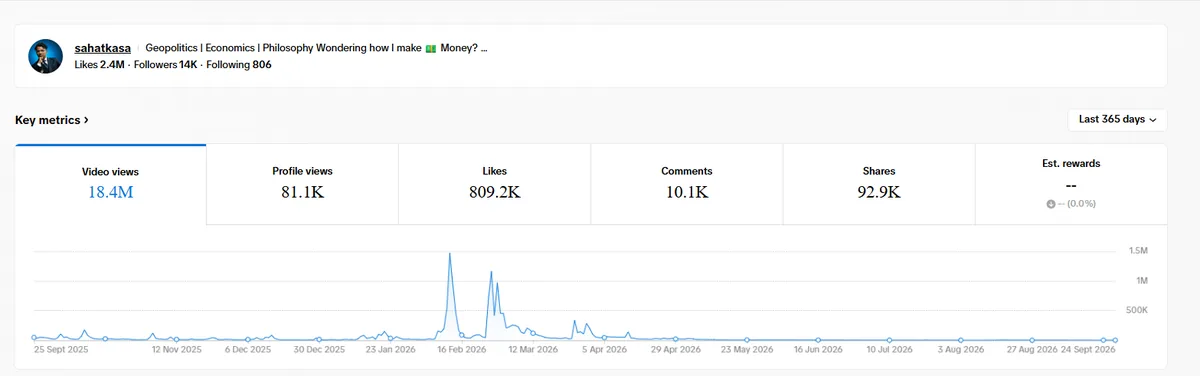Click the 10.1K comments value
The width and height of the screenshot is (1200, 376).
click(x=686, y=192)
